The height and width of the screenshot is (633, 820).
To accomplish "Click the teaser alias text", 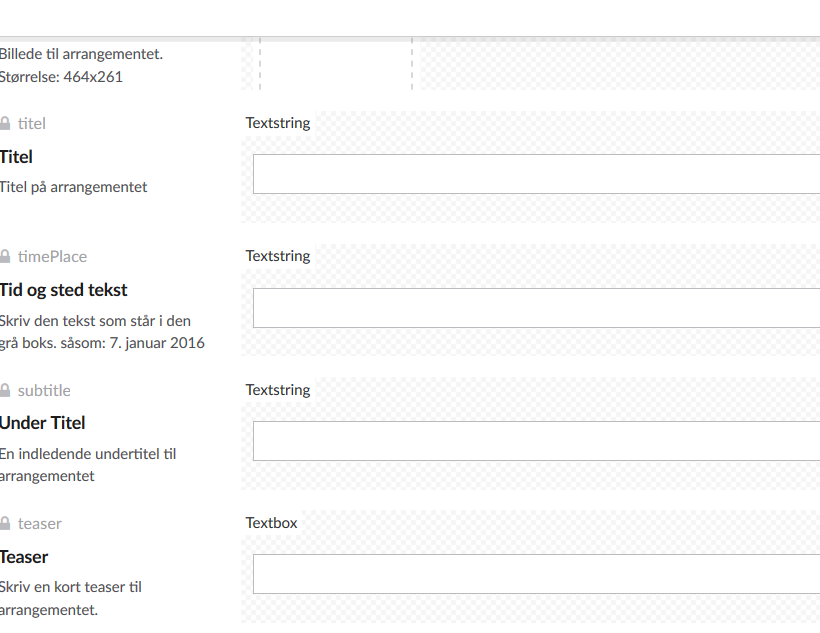I will (40, 523).
